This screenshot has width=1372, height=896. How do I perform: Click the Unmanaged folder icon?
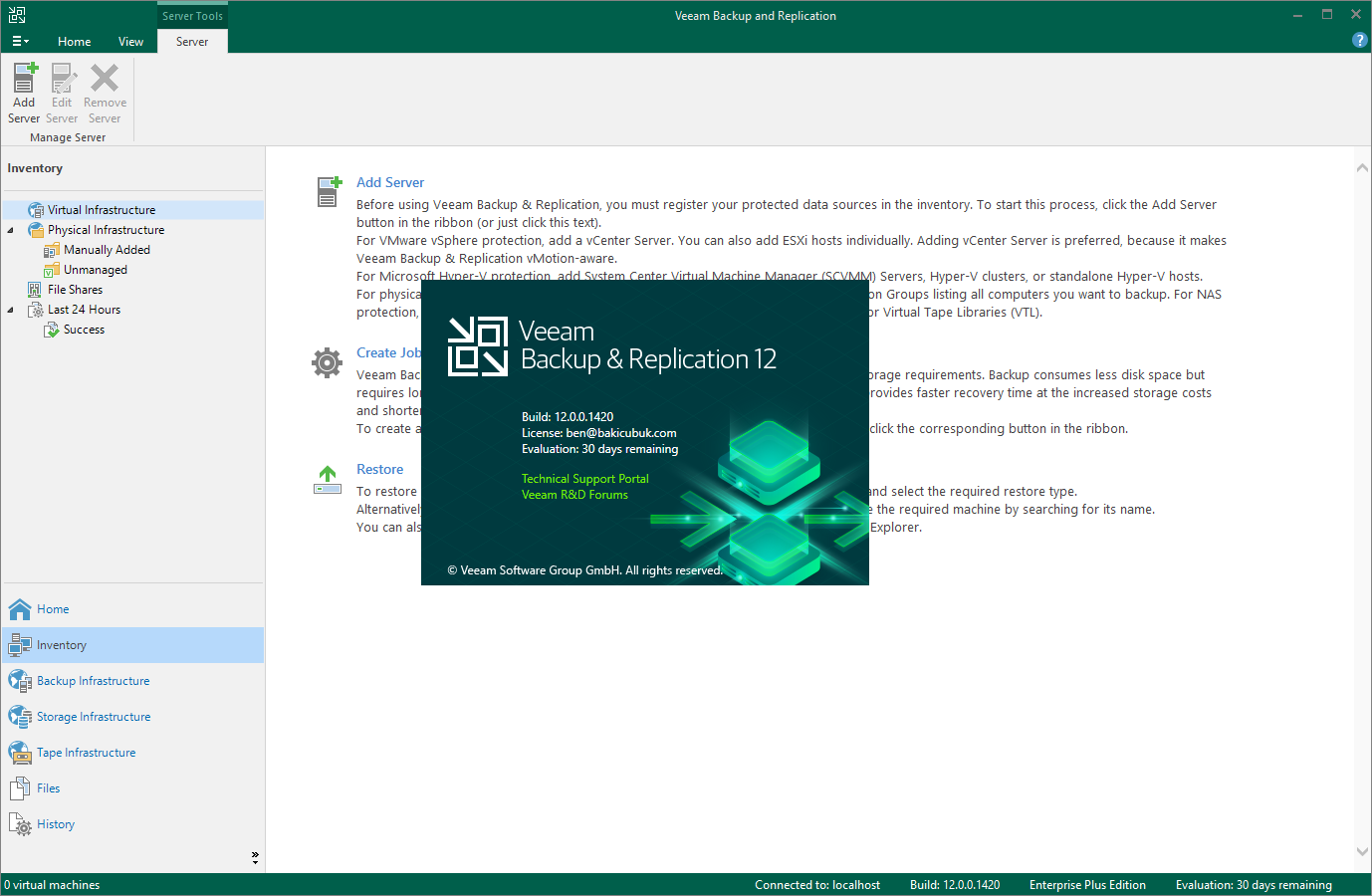tap(52, 270)
